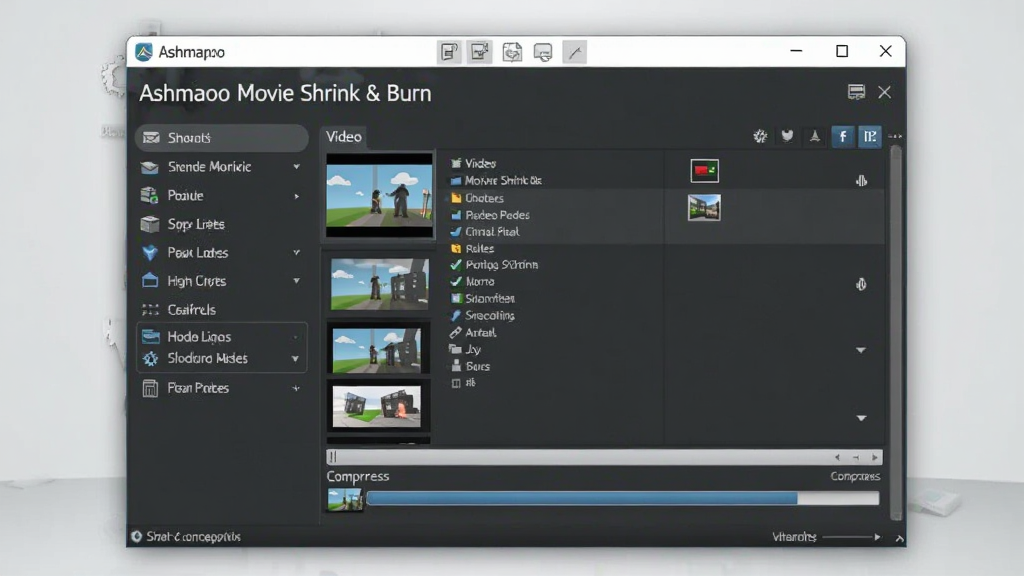Expand the Srende Moriac arrow

[x=296, y=167]
